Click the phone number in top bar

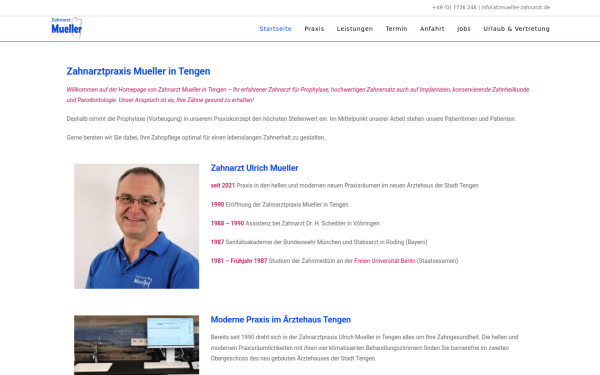(x=455, y=7)
